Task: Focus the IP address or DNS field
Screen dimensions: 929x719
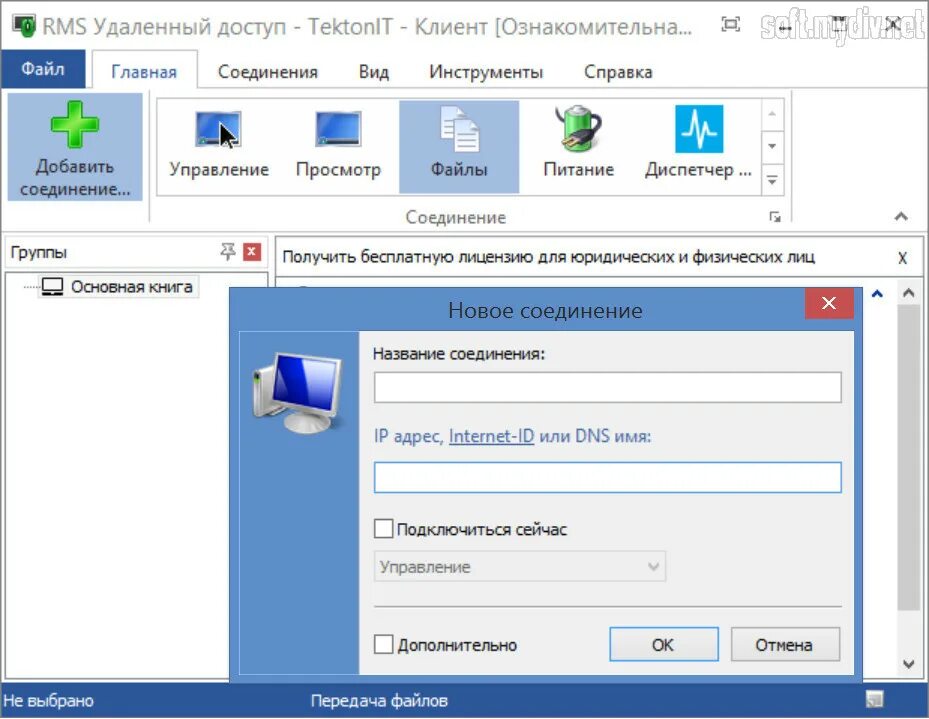Action: (x=607, y=477)
